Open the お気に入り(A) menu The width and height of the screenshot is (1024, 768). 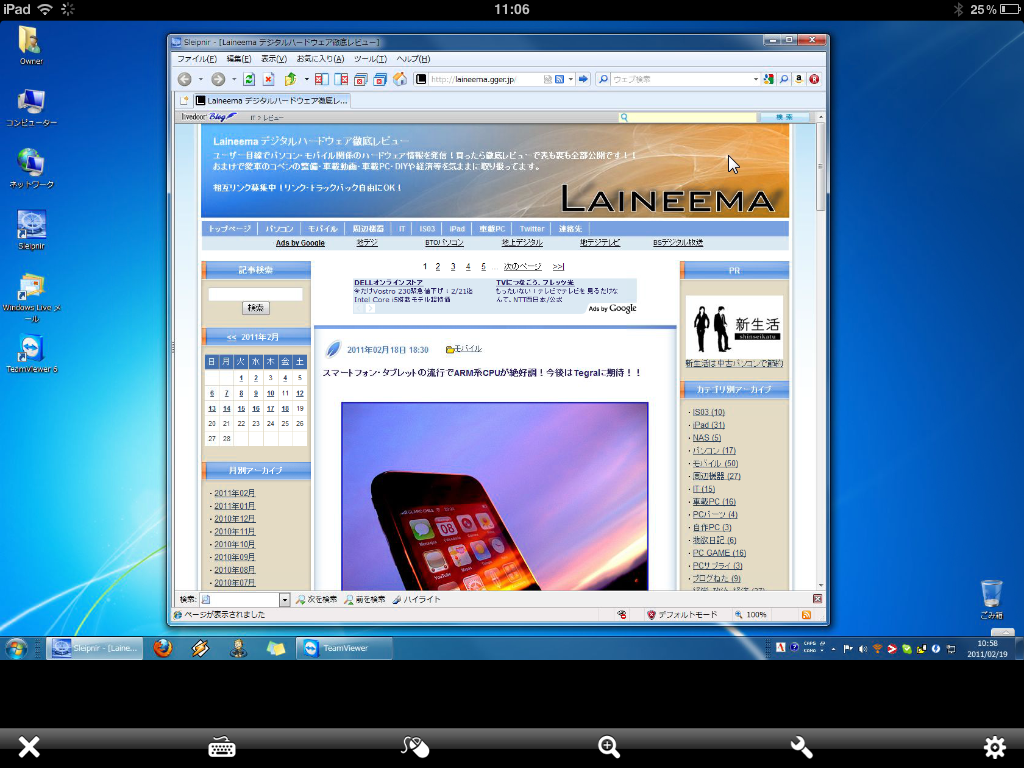tap(320, 59)
